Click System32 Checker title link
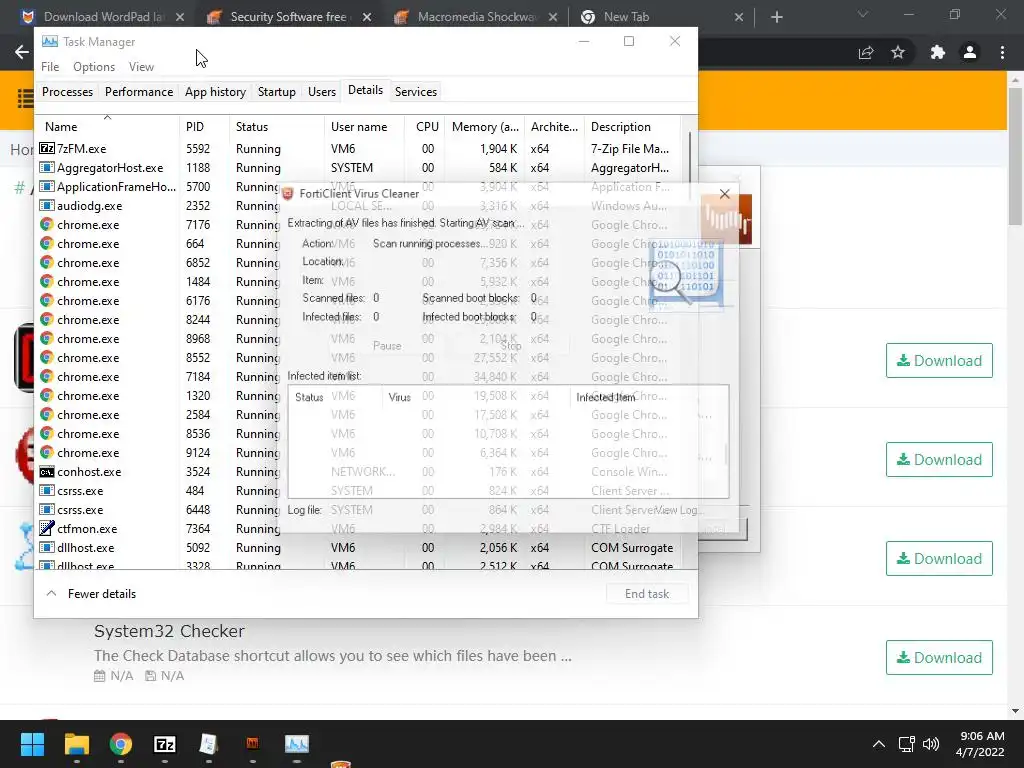The width and height of the screenshot is (1024, 768). point(169,631)
